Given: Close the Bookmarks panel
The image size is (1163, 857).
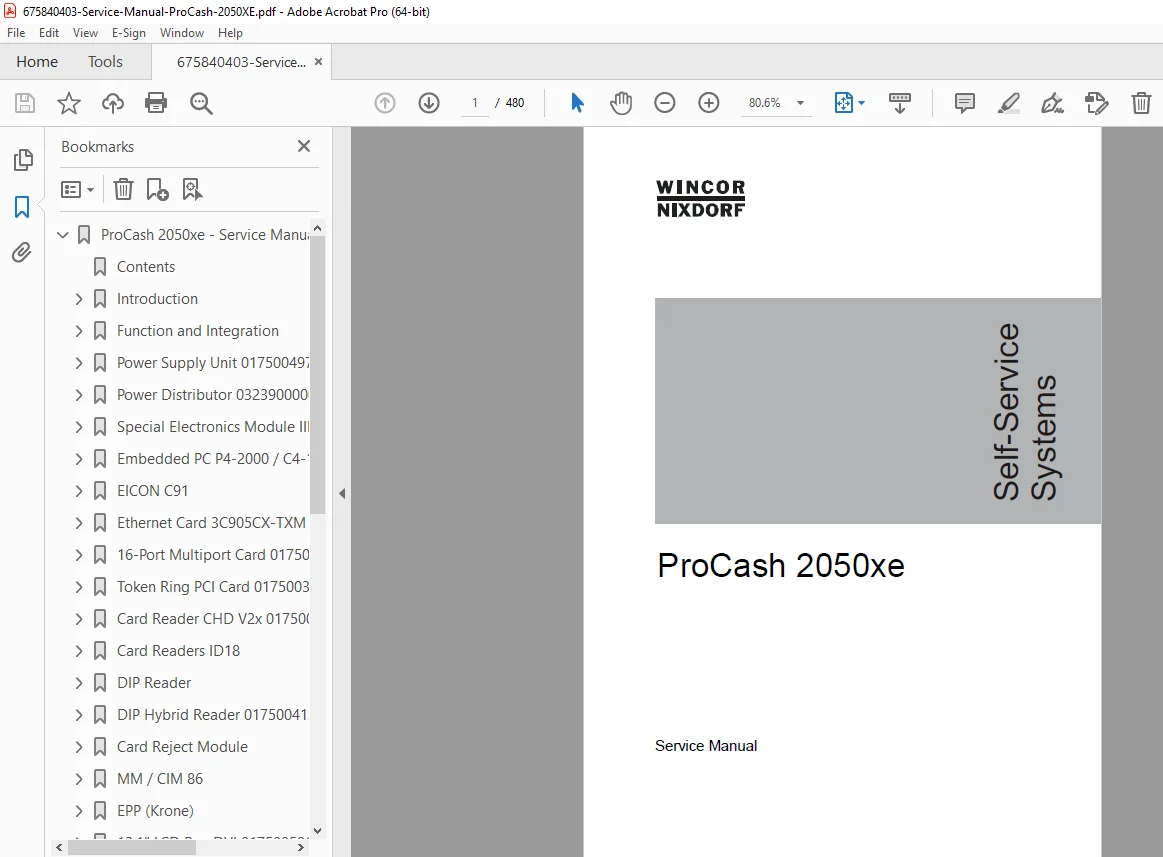Looking at the screenshot, I should coord(303,146).
